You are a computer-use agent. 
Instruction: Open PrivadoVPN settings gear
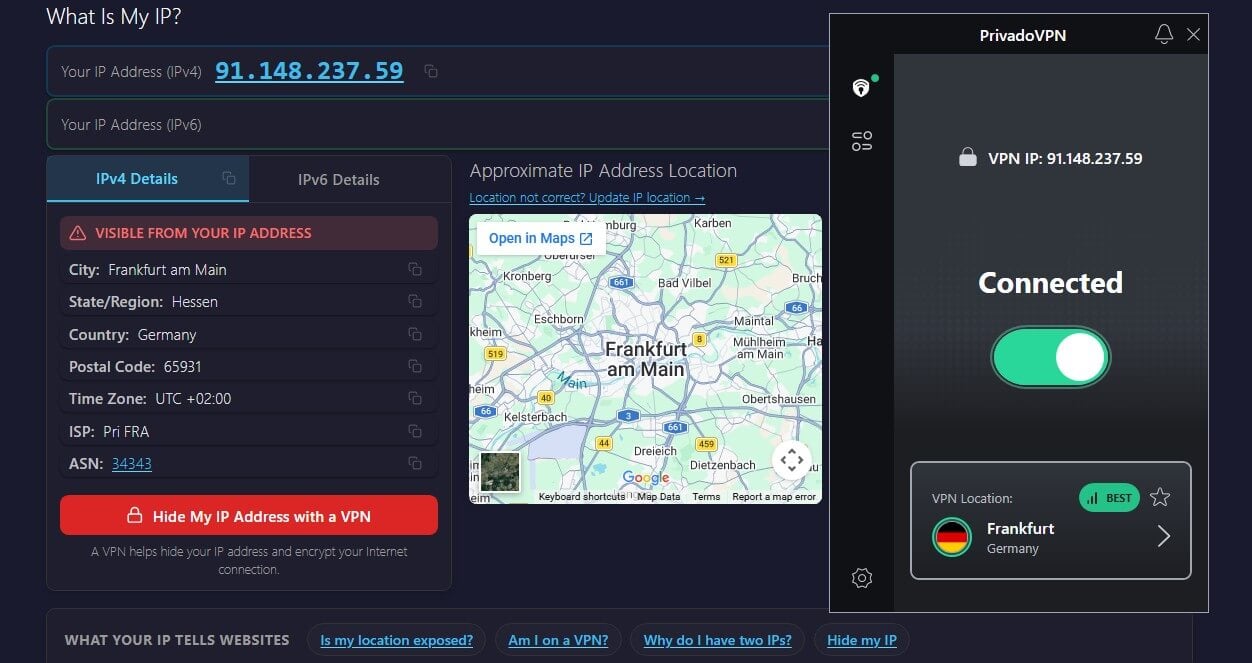862,577
